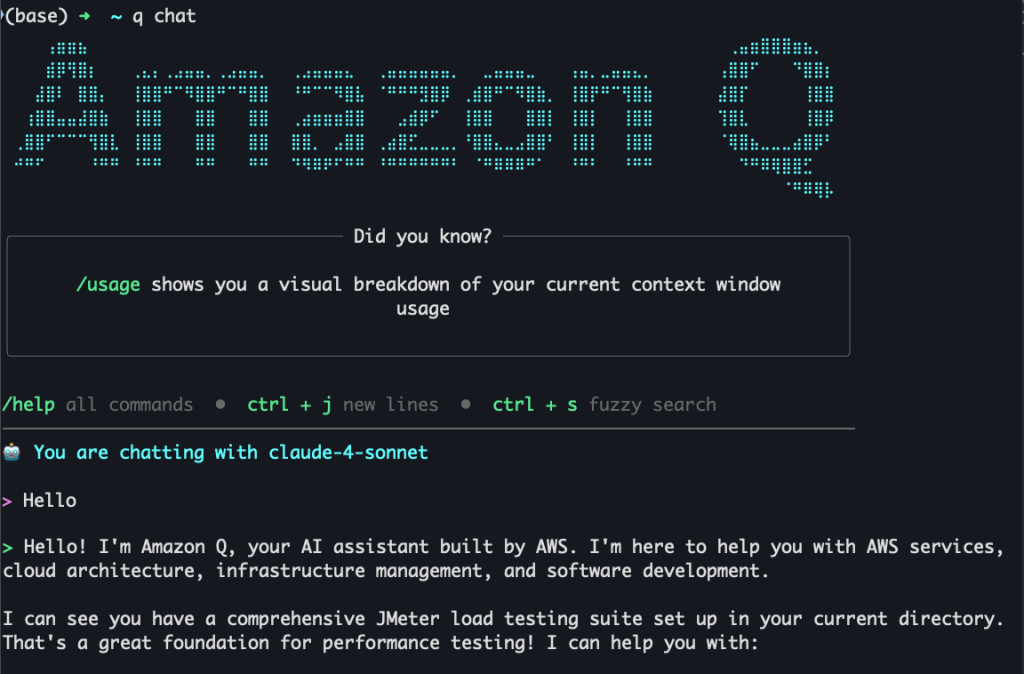Click the ctrl + s shortcut hint
Screen dimensions: 1024x674
click(535, 405)
